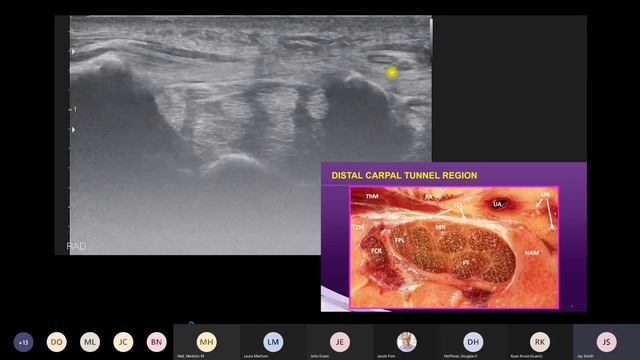The height and width of the screenshot is (360, 640).
Task: Open the JS participant video tile
Action: pyautogui.click(x=607, y=342)
